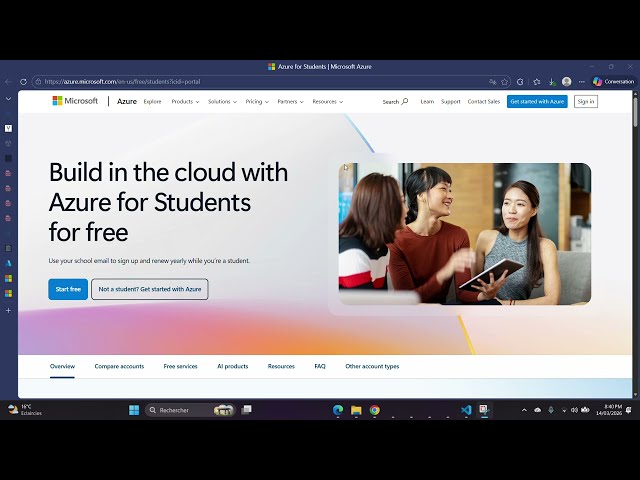This screenshot has width=640, height=480.
Task: Select the Compare accounts tab
Action: [x=119, y=367]
